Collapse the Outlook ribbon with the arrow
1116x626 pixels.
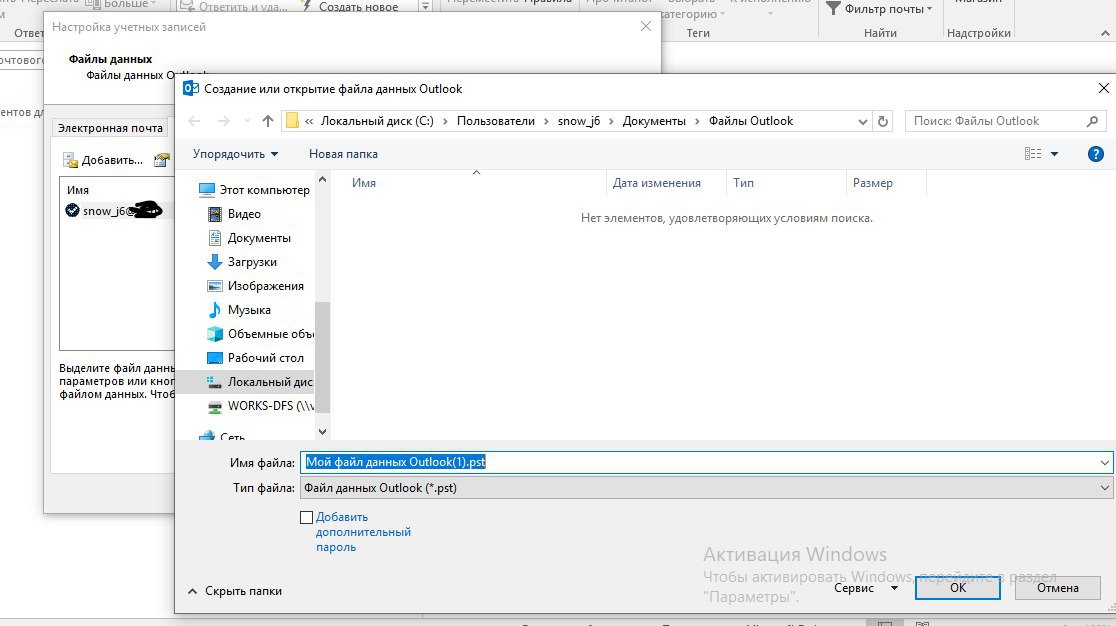point(1105,33)
